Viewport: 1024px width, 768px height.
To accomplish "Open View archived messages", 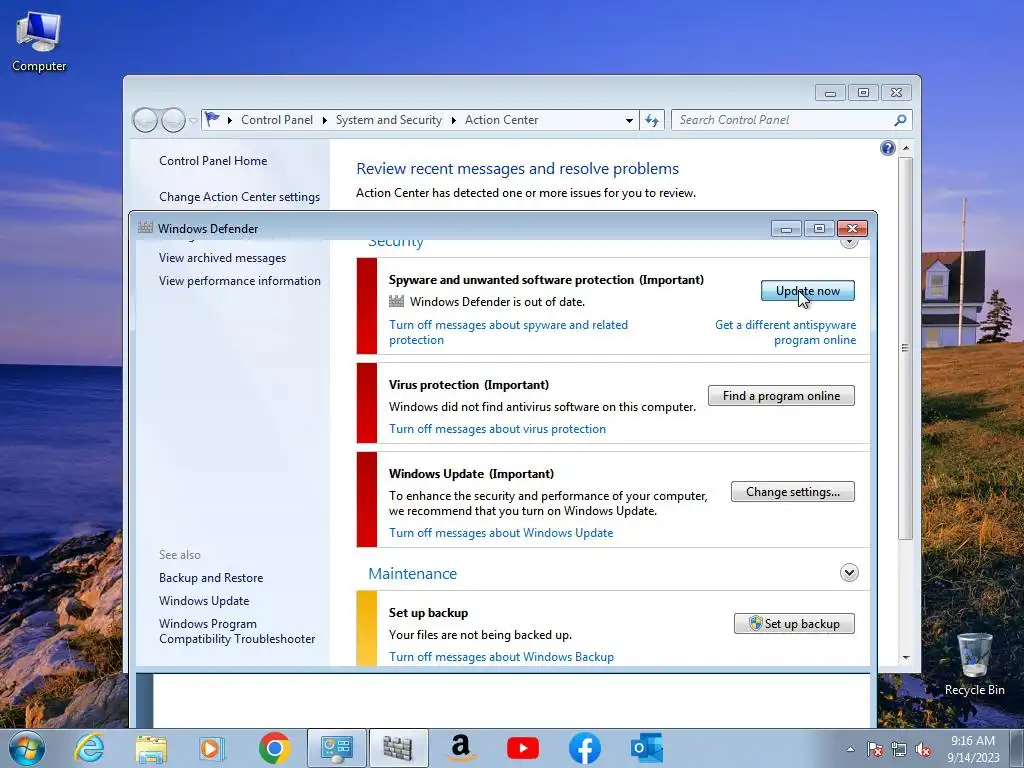I will 223,258.
